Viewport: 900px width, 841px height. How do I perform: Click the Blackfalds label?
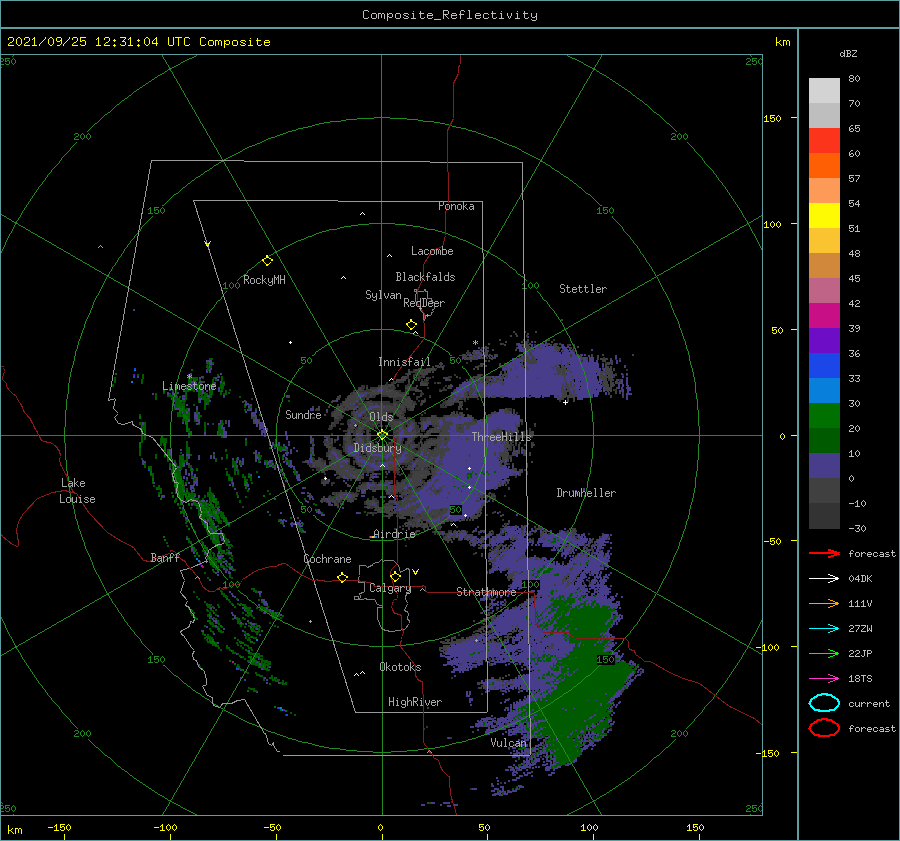pos(425,277)
